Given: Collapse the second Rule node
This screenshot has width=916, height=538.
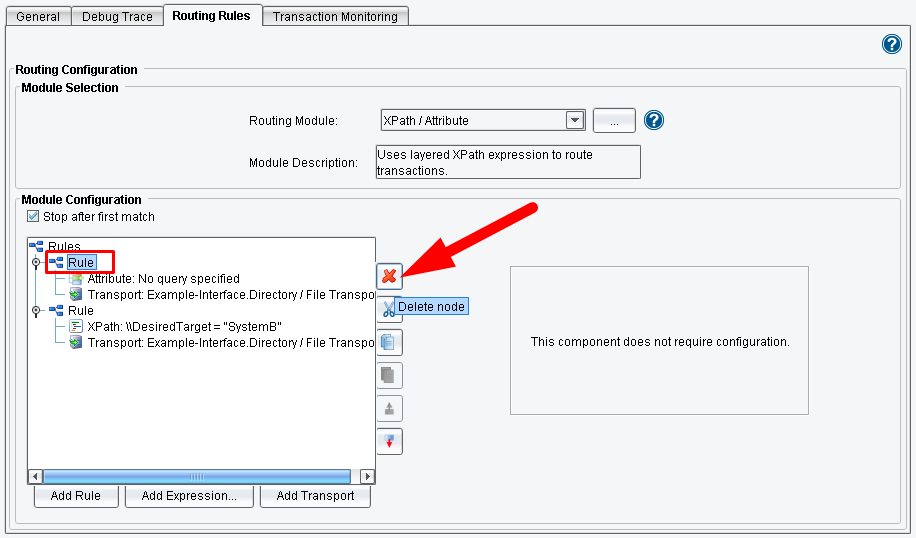Looking at the screenshot, I should [37, 311].
